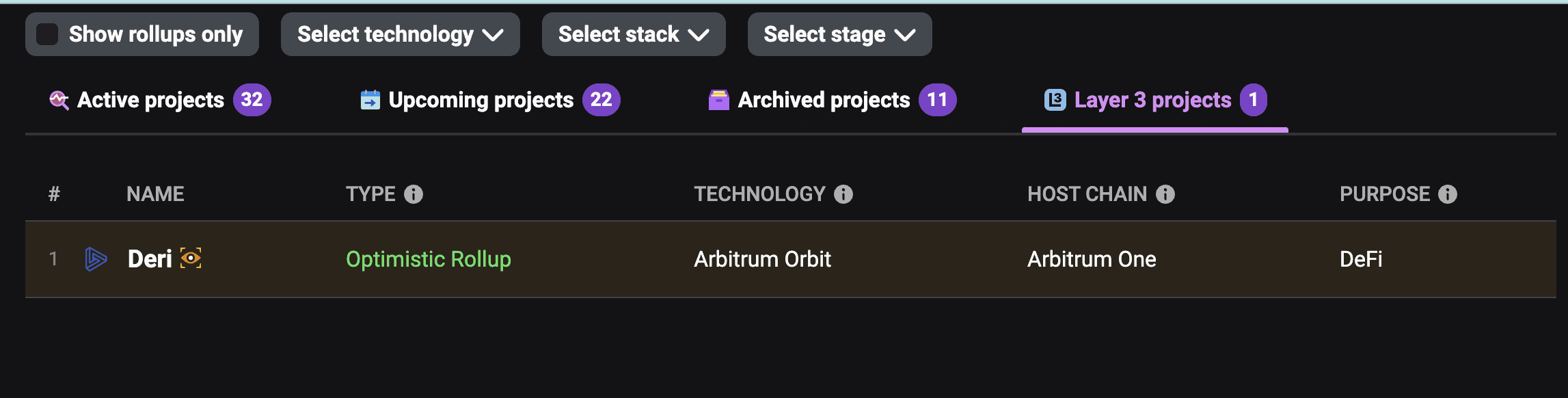
Task: Click the TECHNOLOGY column info icon
Action: click(x=843, y=194)
